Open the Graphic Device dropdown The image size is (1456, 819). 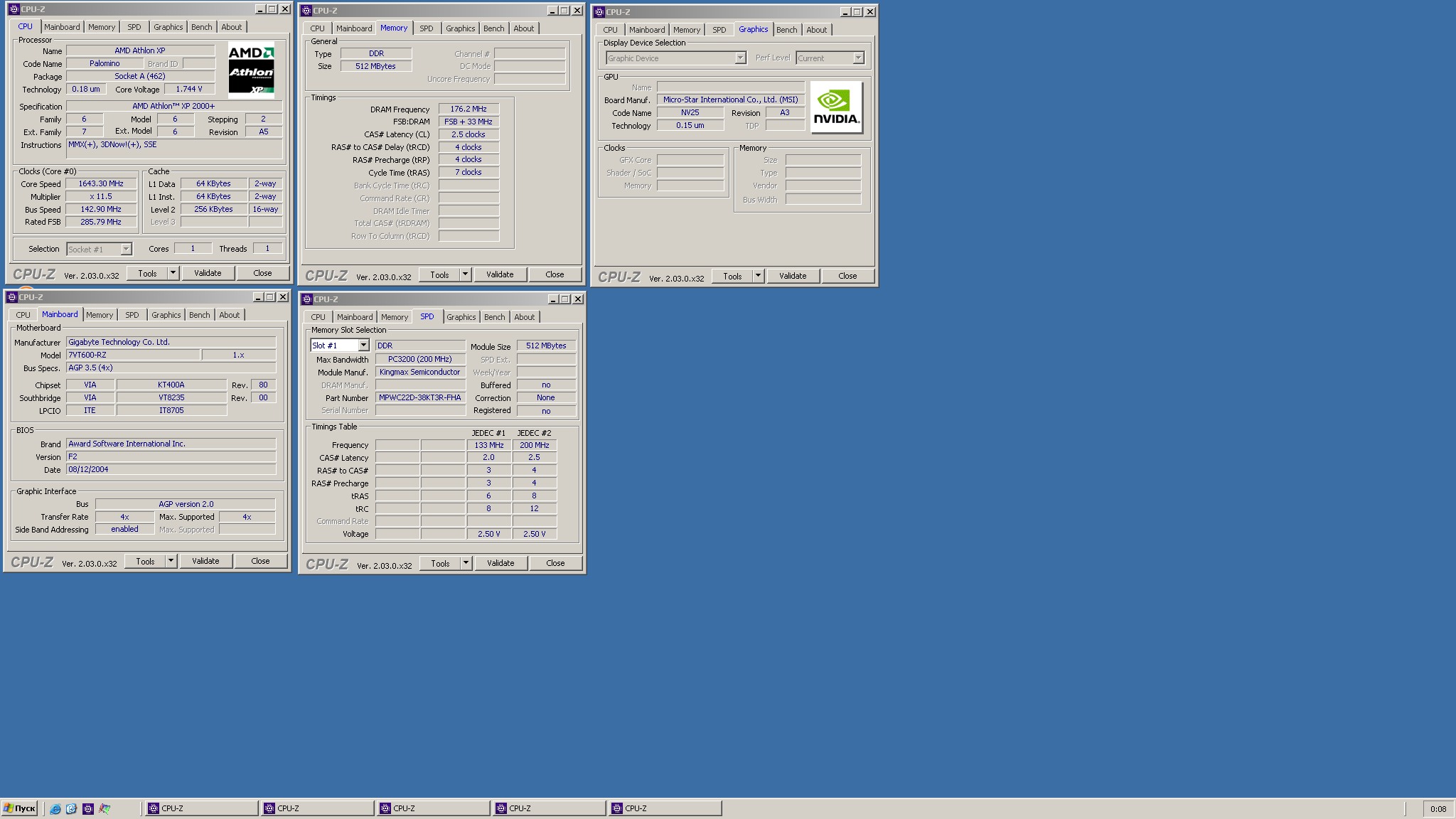tap(740, 58)
